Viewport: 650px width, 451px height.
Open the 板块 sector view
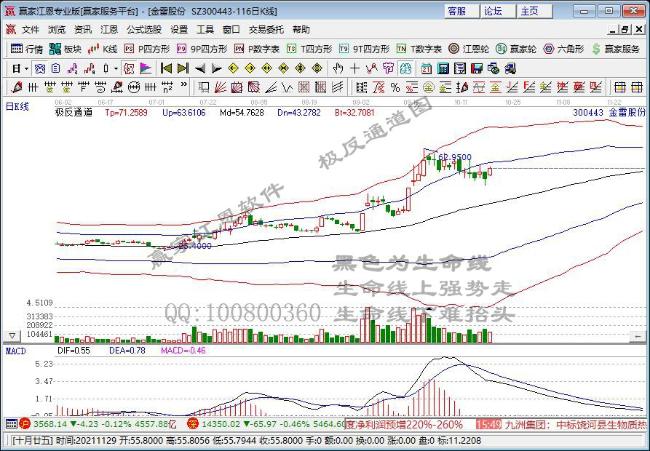(x=65, y=49)
